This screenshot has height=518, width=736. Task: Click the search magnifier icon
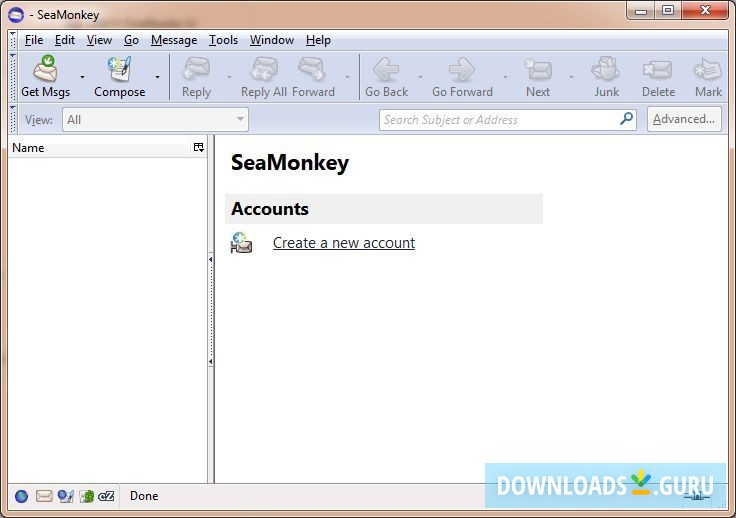pos(626,119)
